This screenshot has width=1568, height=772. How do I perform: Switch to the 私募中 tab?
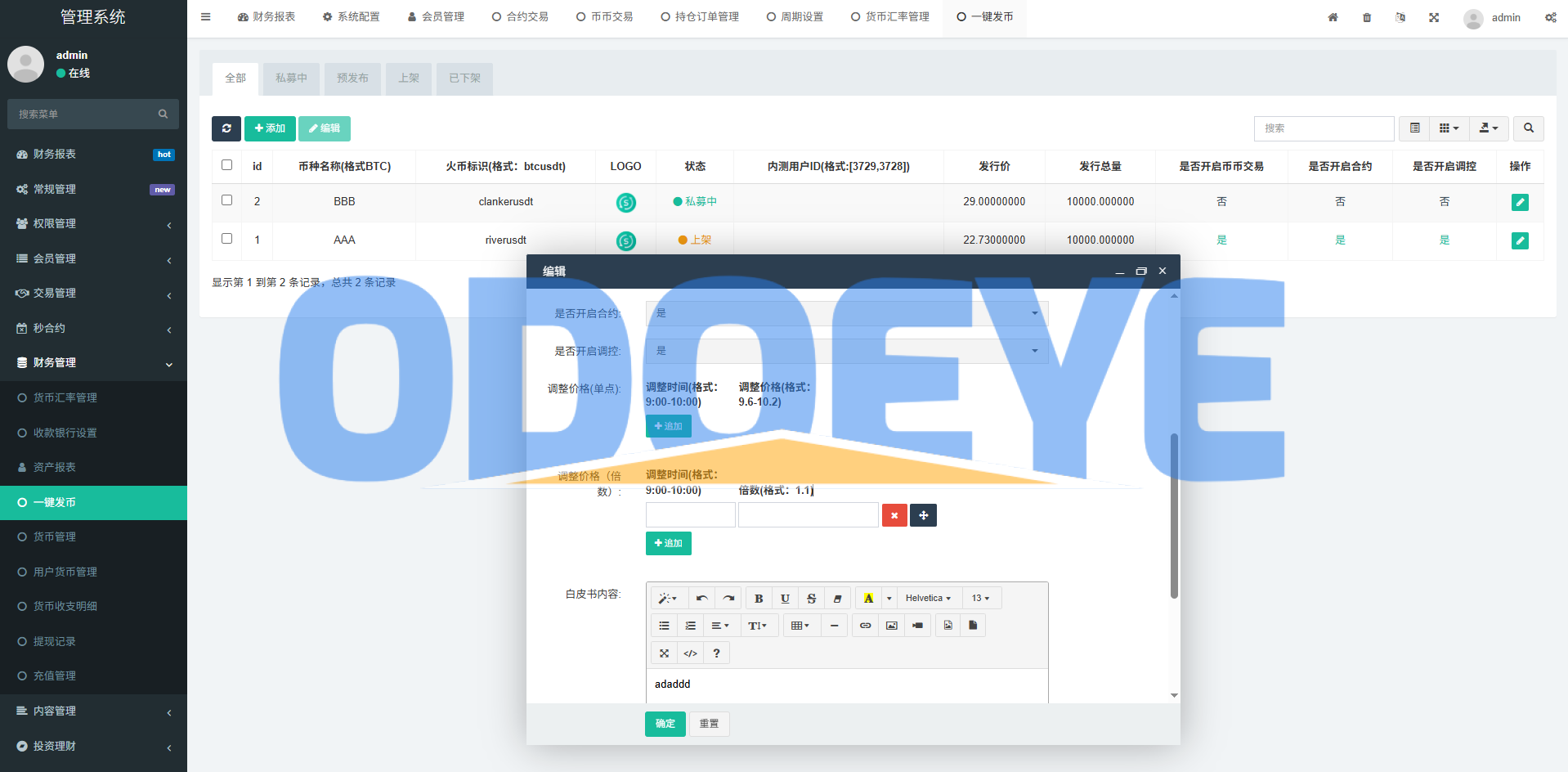point(291,79)
